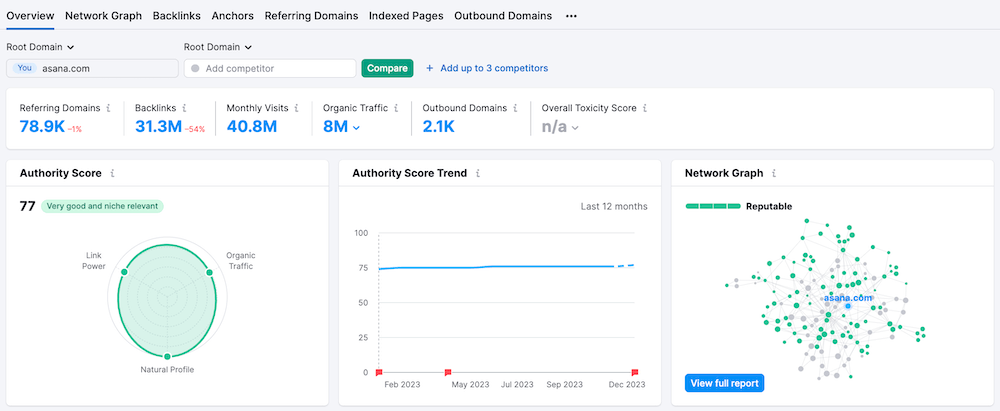The height and width of the screenshot is (411, 1000).
Task: Click info icon beside Authority Score Trend
Action: click(x=478, y=173)
